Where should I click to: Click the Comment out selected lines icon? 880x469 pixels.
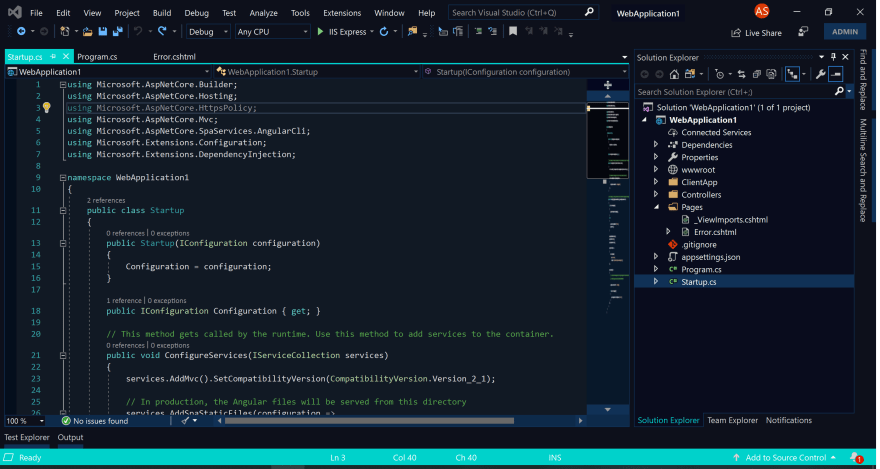[479, 32]
